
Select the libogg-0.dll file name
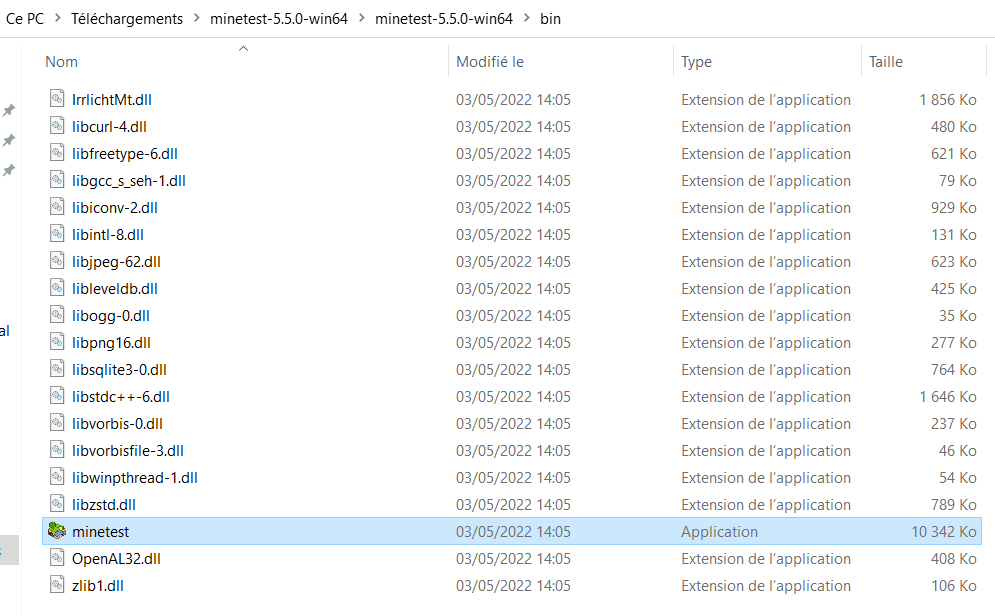coord(110,315)
